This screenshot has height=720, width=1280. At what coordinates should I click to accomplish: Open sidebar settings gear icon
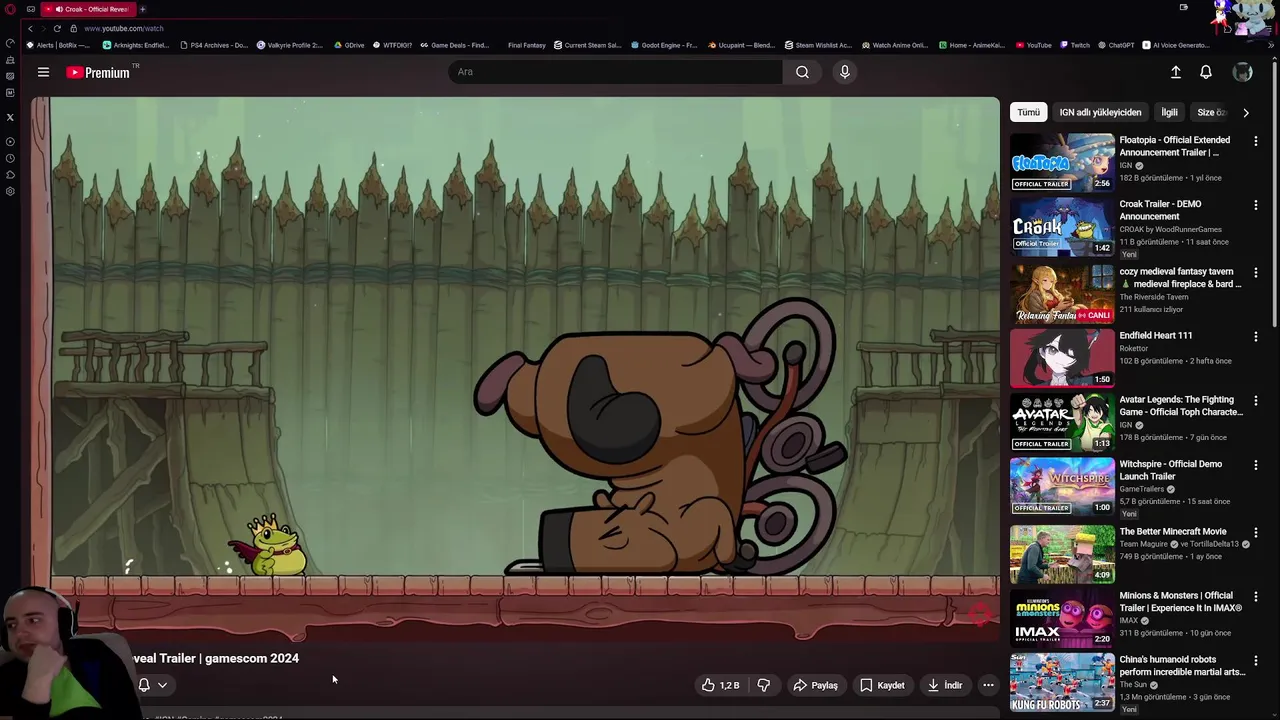click(10, 191)
